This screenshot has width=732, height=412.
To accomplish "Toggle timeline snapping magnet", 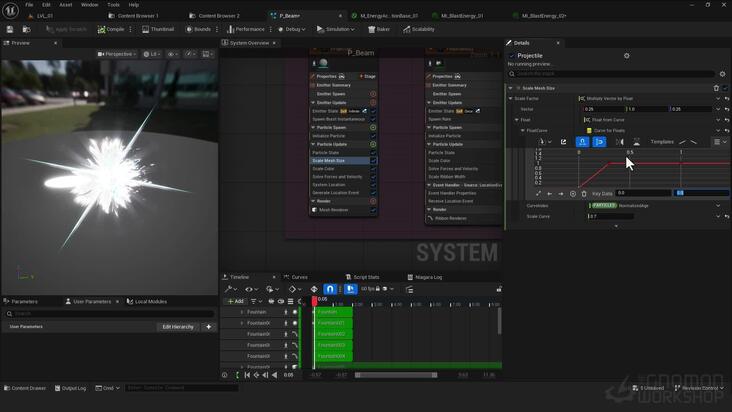I will click(330, 289).
